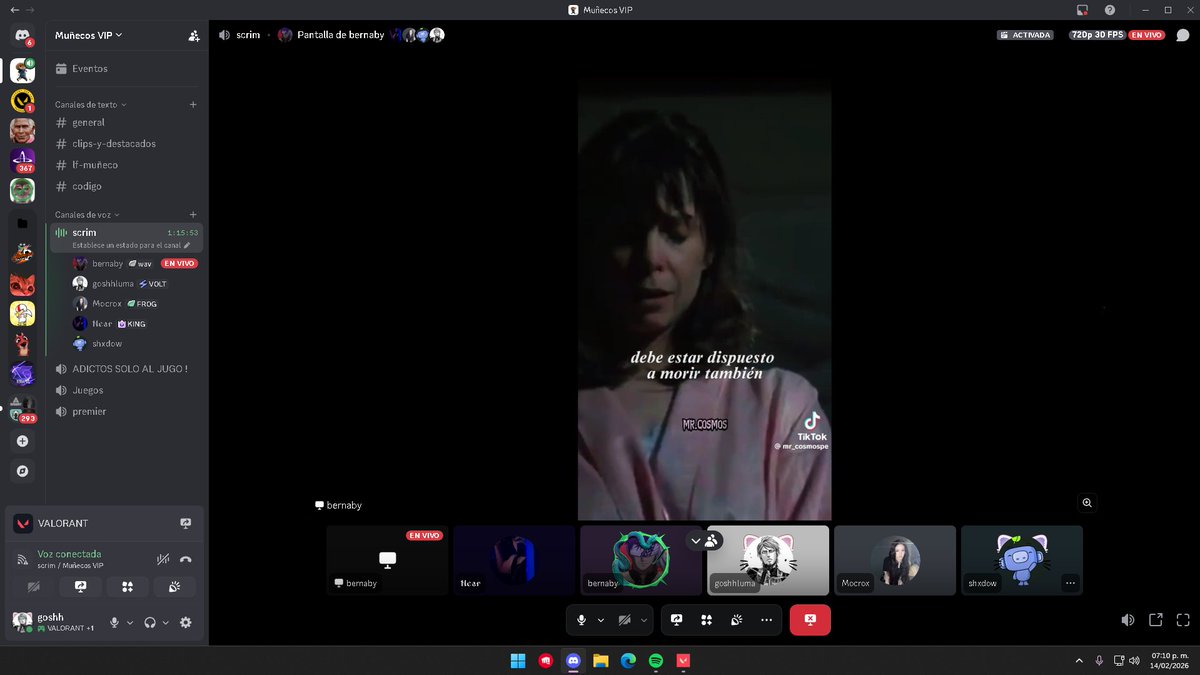
Task: Open activities launcher in bottom call bar
Action: (x=706, y=620)
